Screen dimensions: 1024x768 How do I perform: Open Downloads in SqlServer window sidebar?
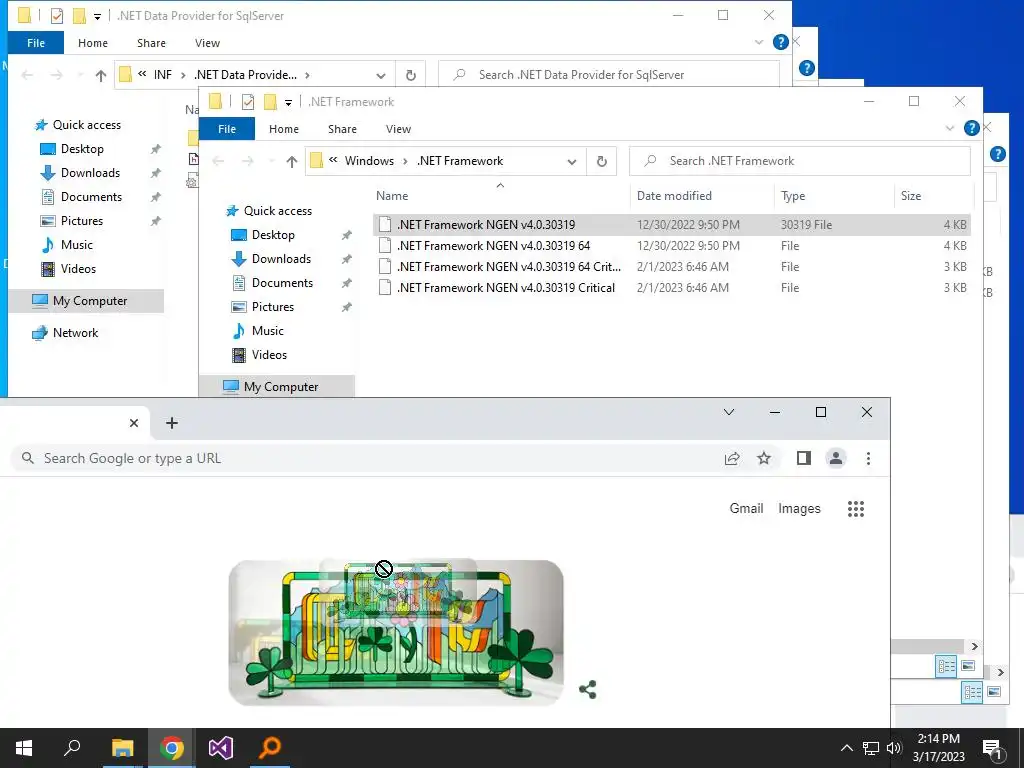(x=90, y=173)
